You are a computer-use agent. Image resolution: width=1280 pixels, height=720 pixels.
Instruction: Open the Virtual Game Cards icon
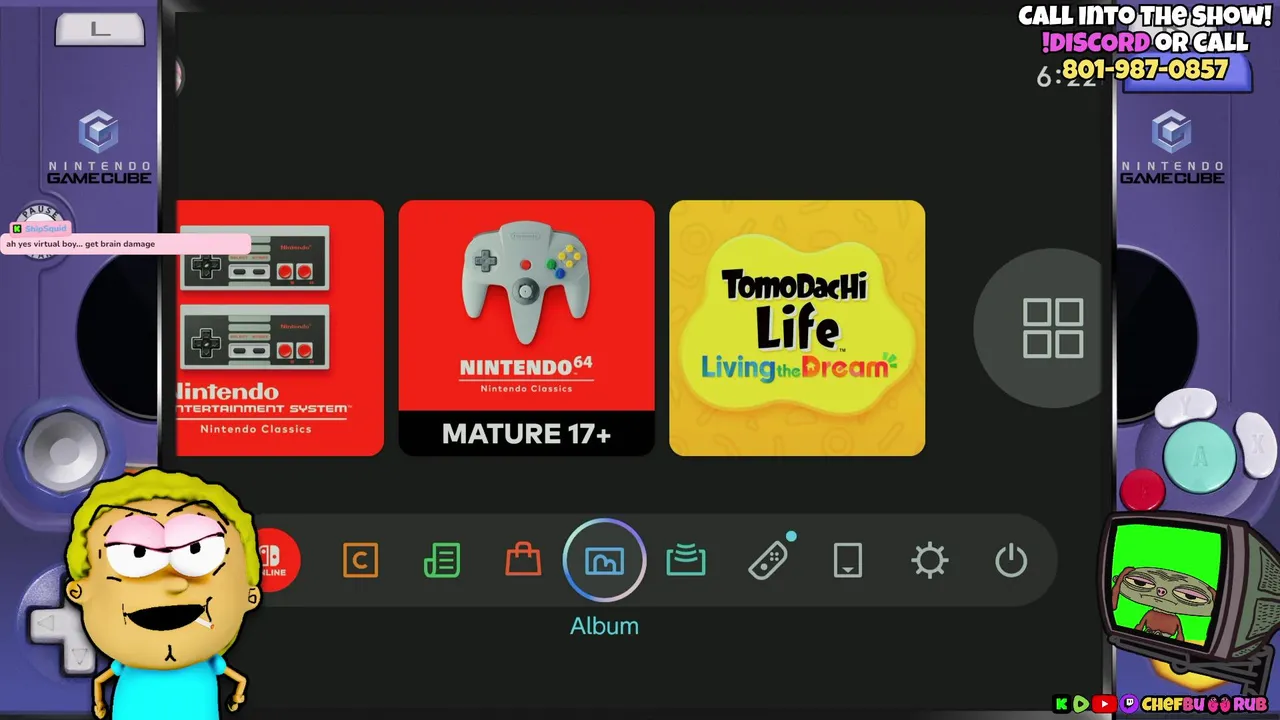(848, 561)
